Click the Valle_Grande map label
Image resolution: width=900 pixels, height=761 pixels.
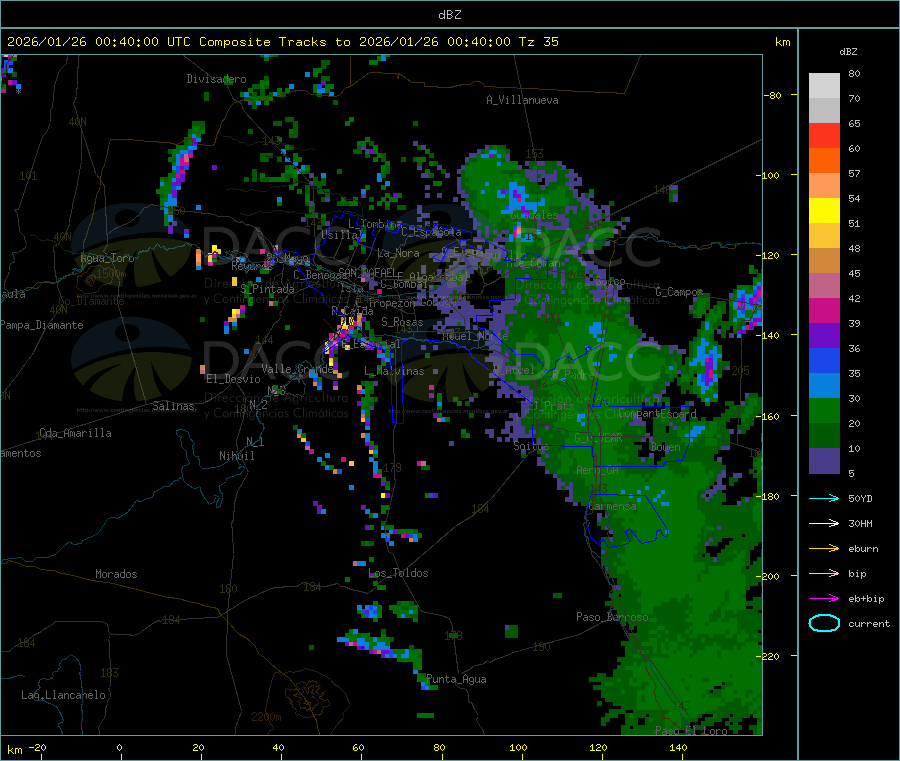(298, 369)
